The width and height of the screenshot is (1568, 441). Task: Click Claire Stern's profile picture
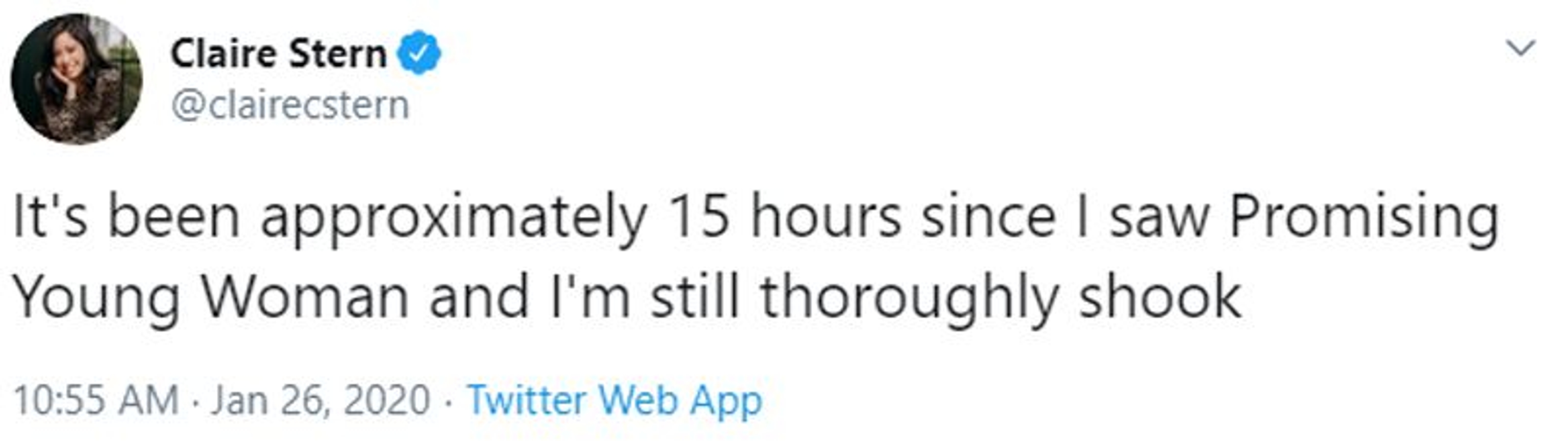(x=77, y=79)
